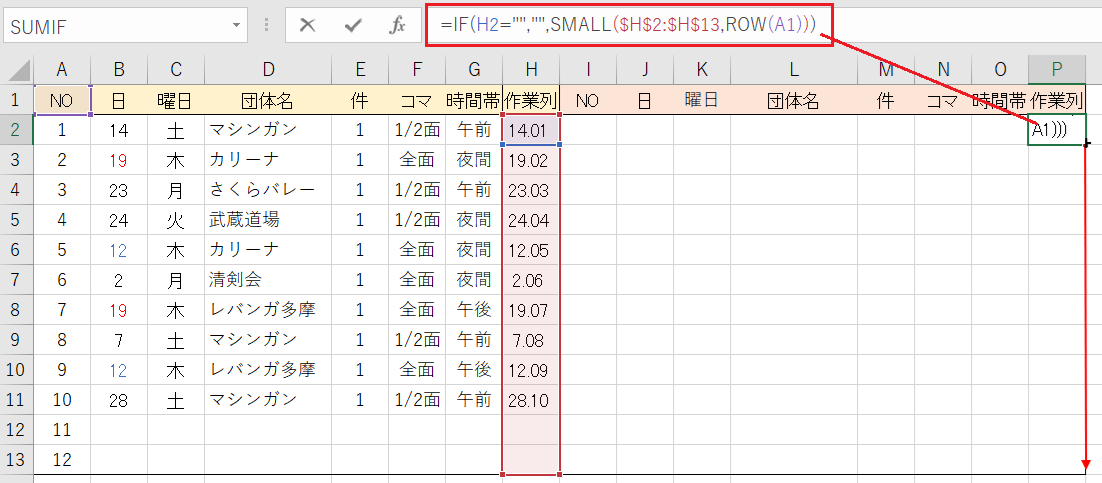Expand the Name Box dropdown arrow
Screen dimensions: 1102x483
tap(235, 26)
